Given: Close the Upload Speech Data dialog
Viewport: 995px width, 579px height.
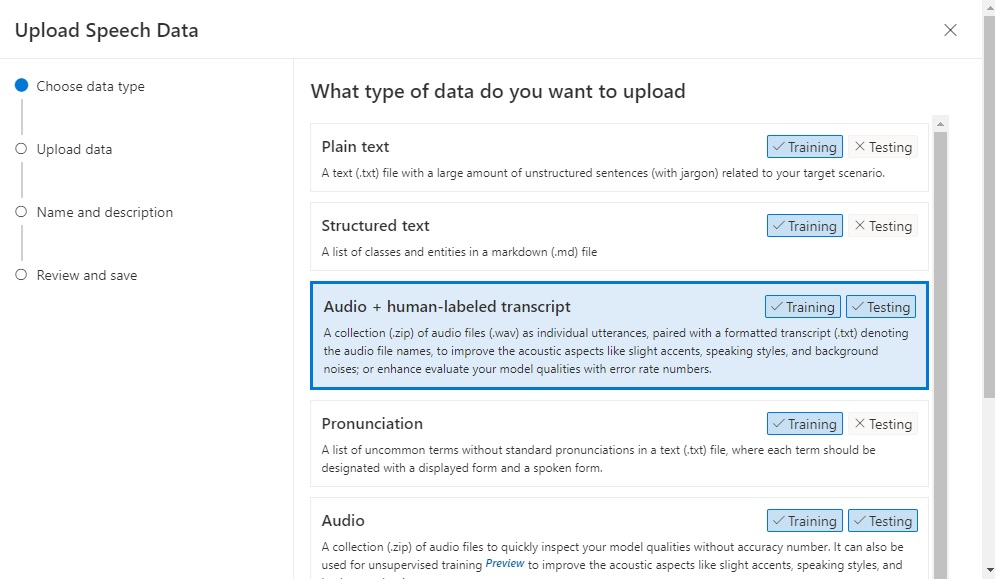Looking at the screenshot, I should point(950,30).
